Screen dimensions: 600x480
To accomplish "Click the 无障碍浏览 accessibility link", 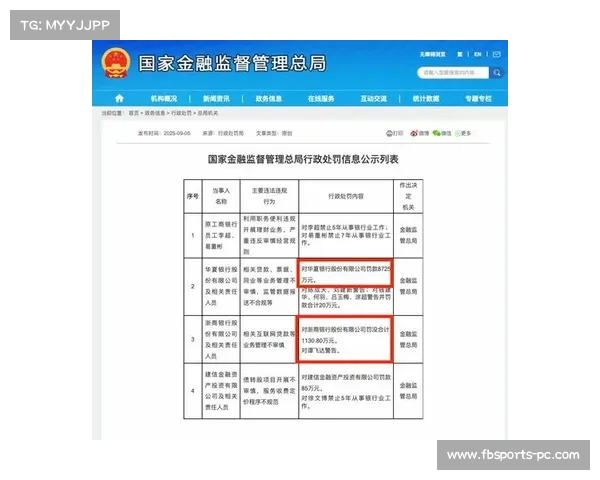I will pos(433,52).
